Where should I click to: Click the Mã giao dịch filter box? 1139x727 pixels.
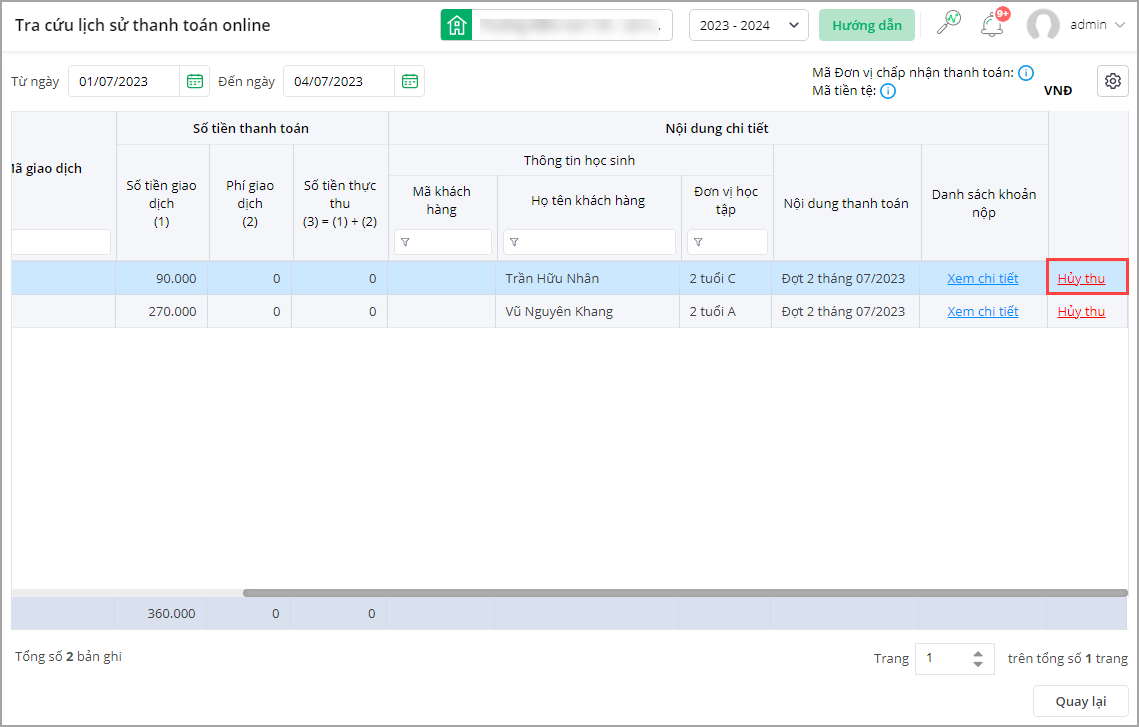pyautogui.click(x=61, y=242)
